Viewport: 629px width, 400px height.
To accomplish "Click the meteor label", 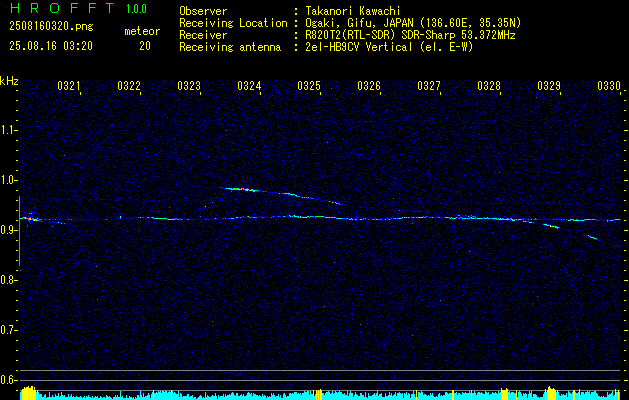I will pos(142,31).
